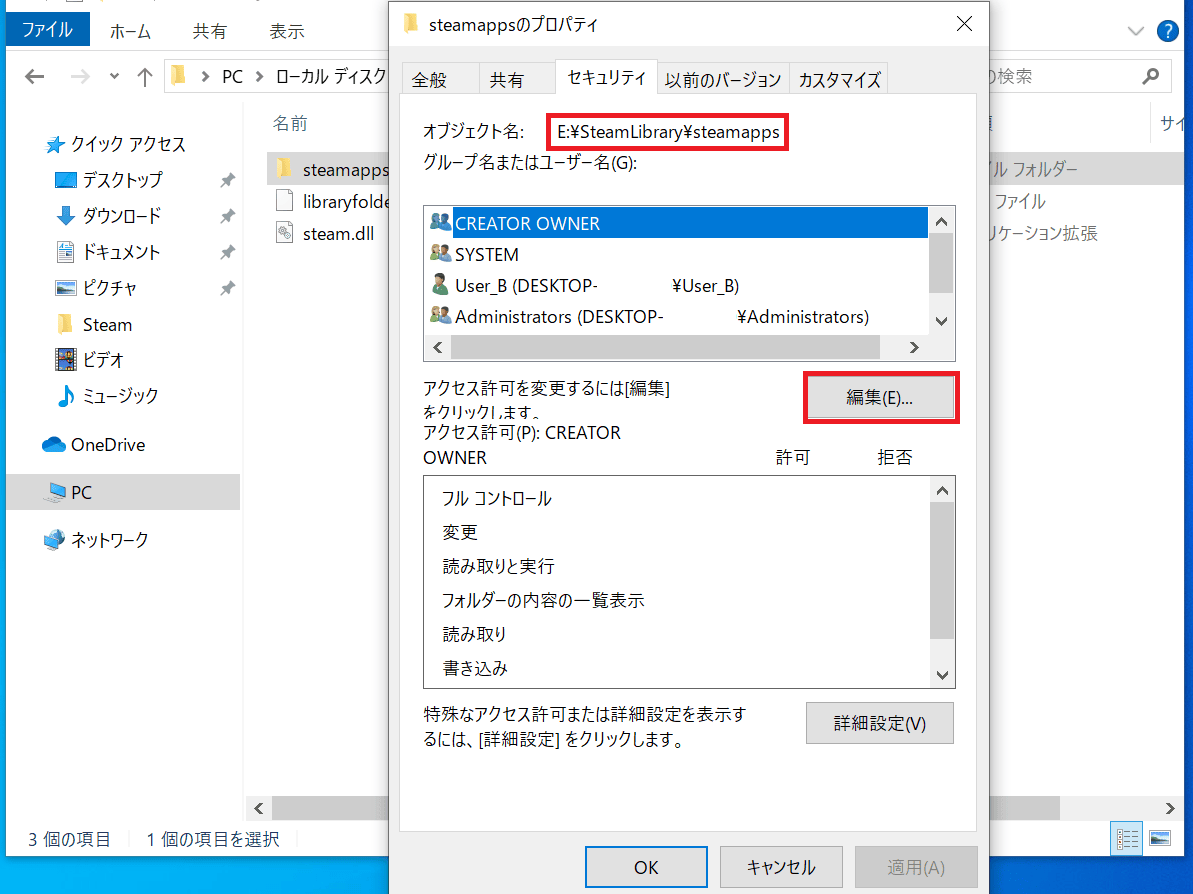The image size is (1193, 894).
Task: Click OK in the properties dialog
Action: pos(646,867)
